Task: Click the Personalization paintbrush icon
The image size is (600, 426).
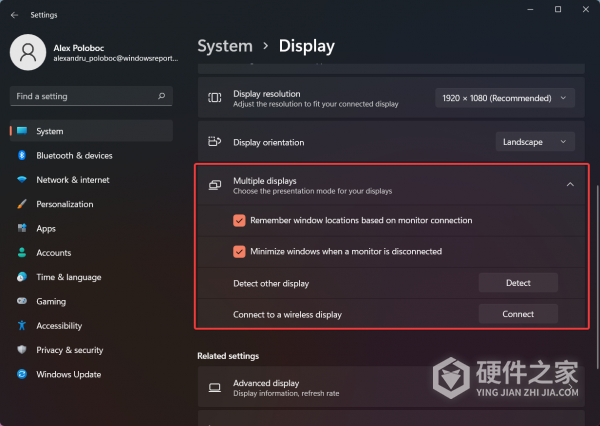Action: click(x=22, y=204)
